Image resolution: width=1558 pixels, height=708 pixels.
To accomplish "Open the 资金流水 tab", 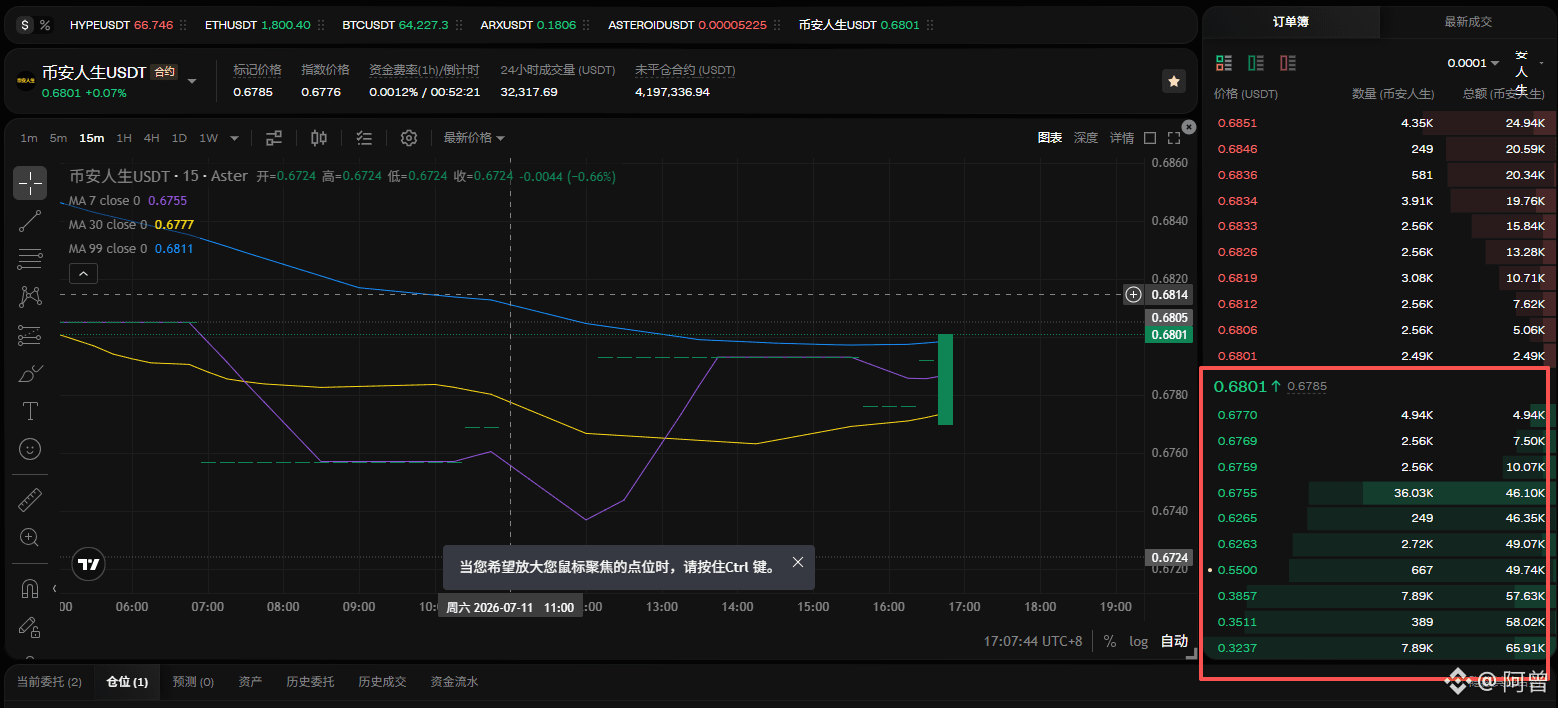I will [454, 682].
